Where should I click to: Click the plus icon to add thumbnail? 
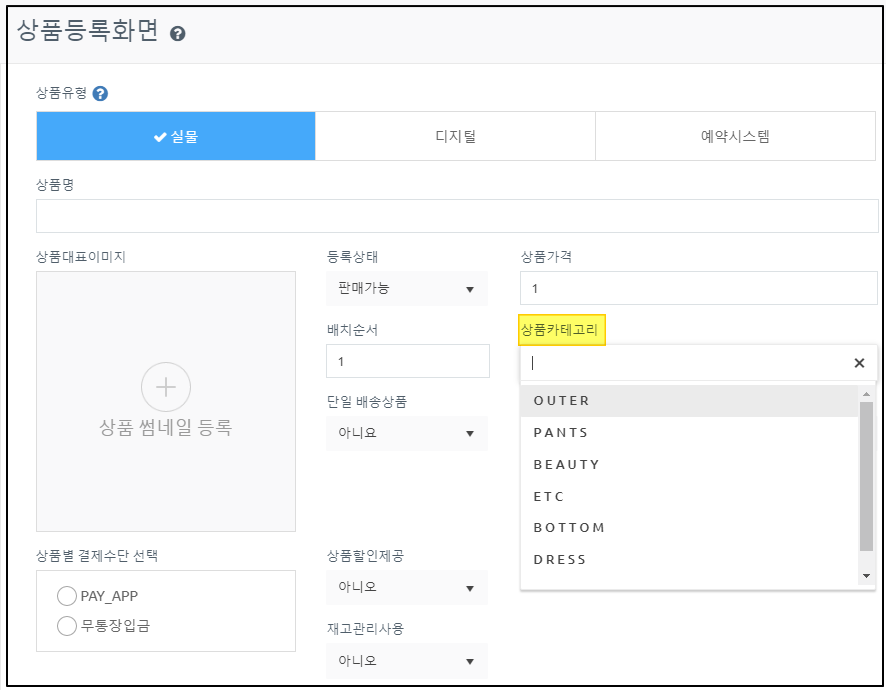tap(165, 387)
